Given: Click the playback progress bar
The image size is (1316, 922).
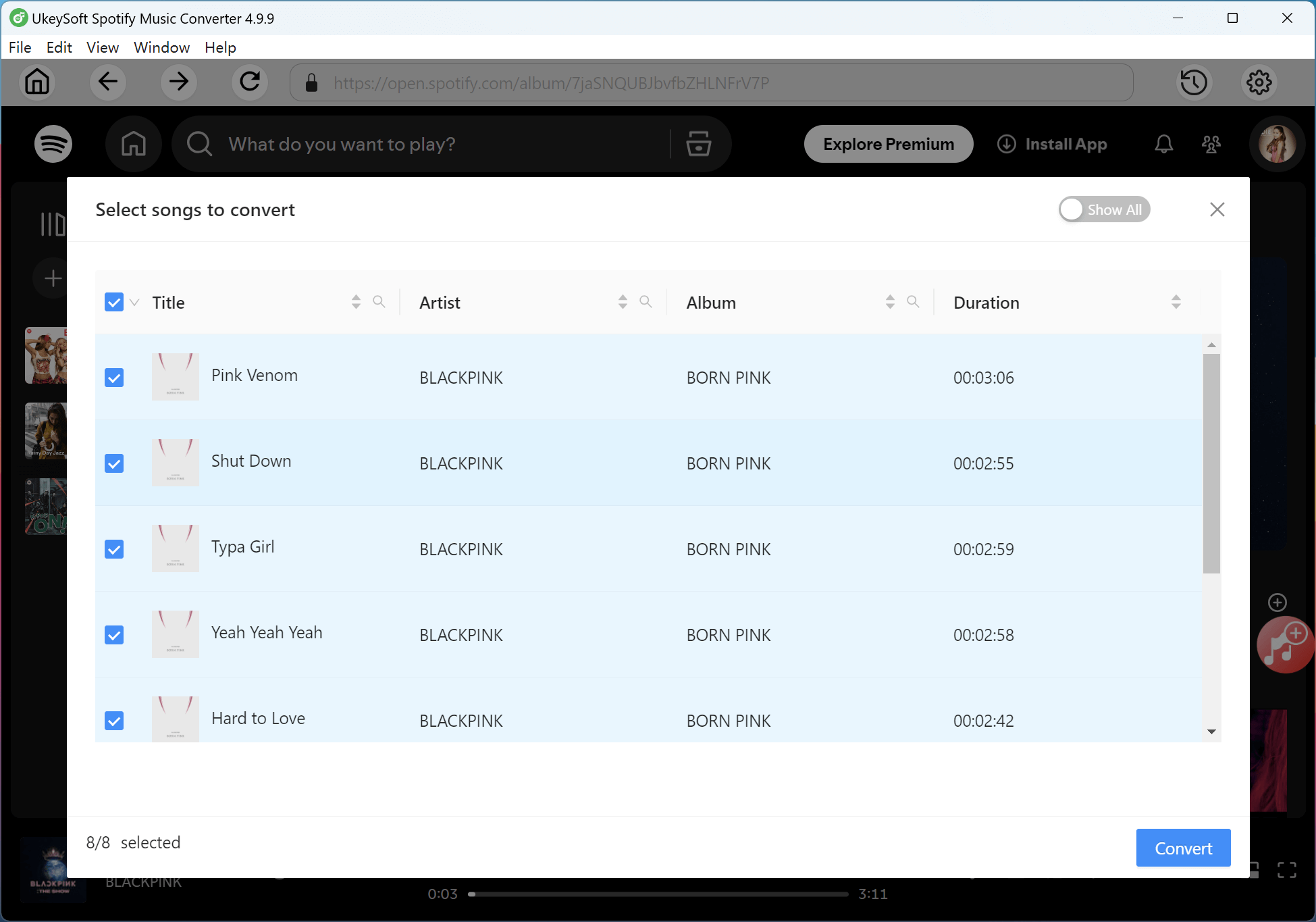Looking at the screenshot, I should [658, 894].
